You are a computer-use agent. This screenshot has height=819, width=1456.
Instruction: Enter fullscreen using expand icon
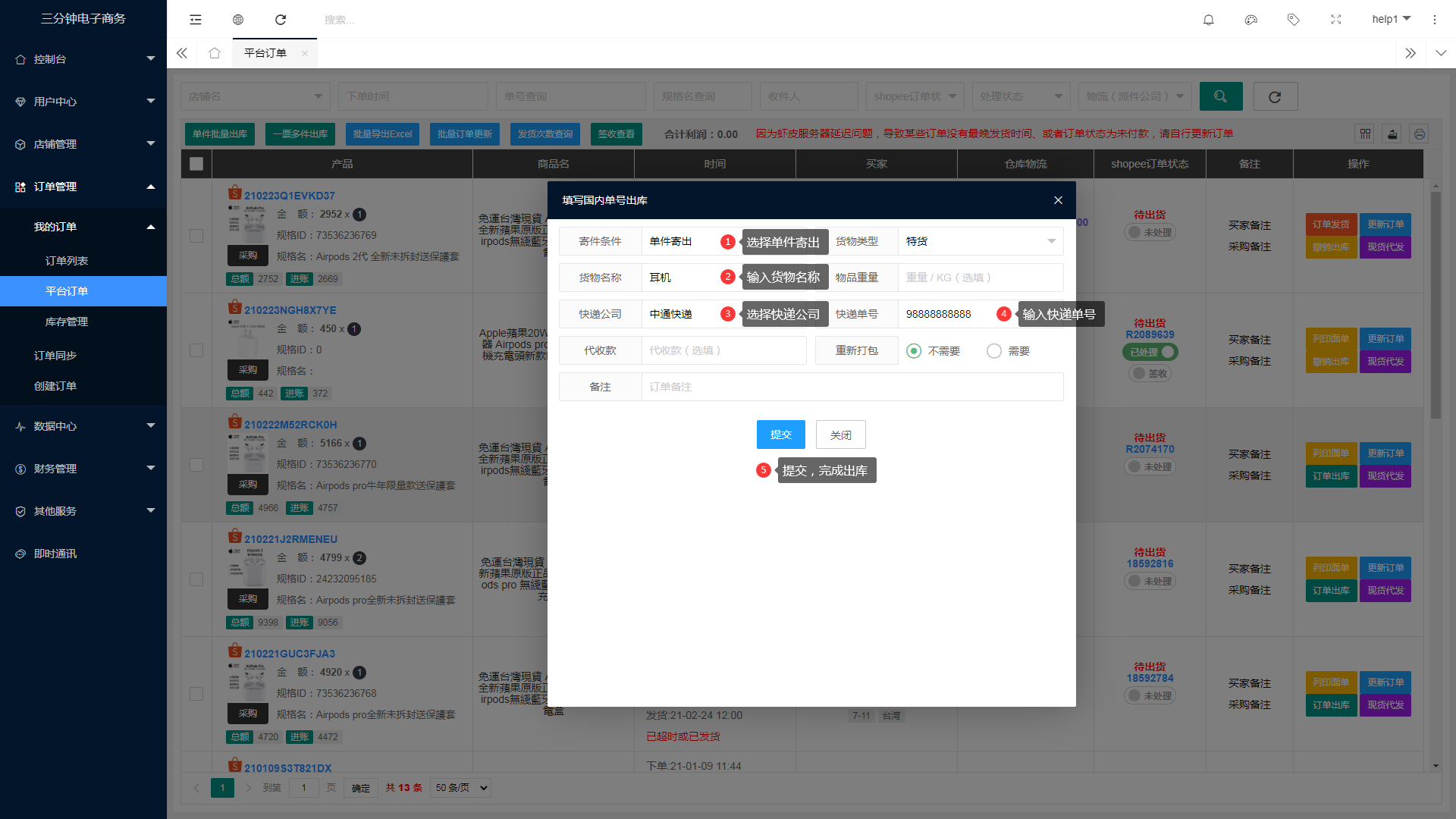[1336, 20]
